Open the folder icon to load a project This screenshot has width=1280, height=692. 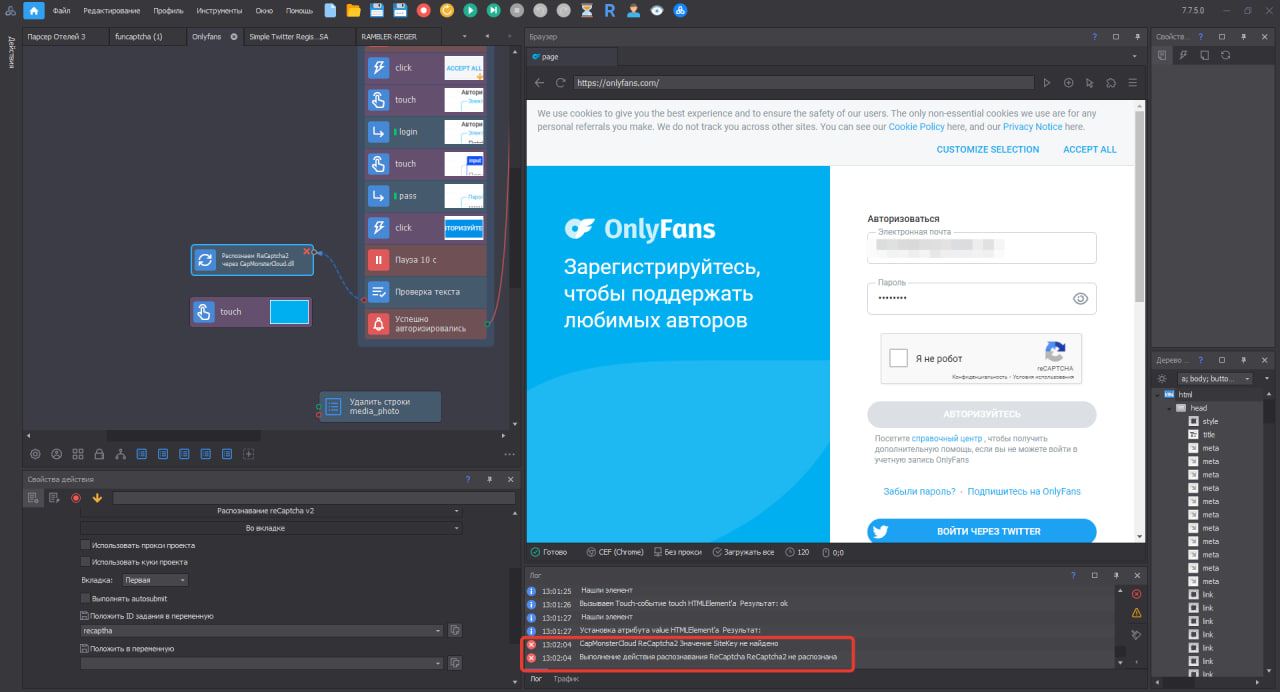[353, 10]
